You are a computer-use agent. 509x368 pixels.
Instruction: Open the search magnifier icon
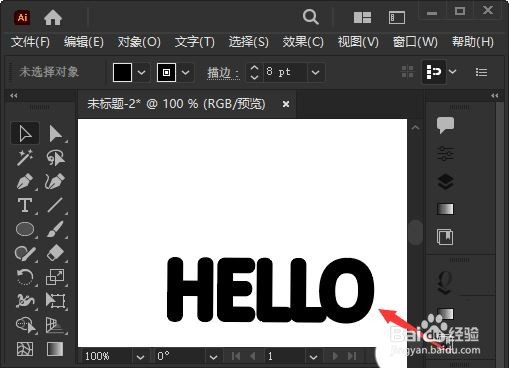click(310, 17)
